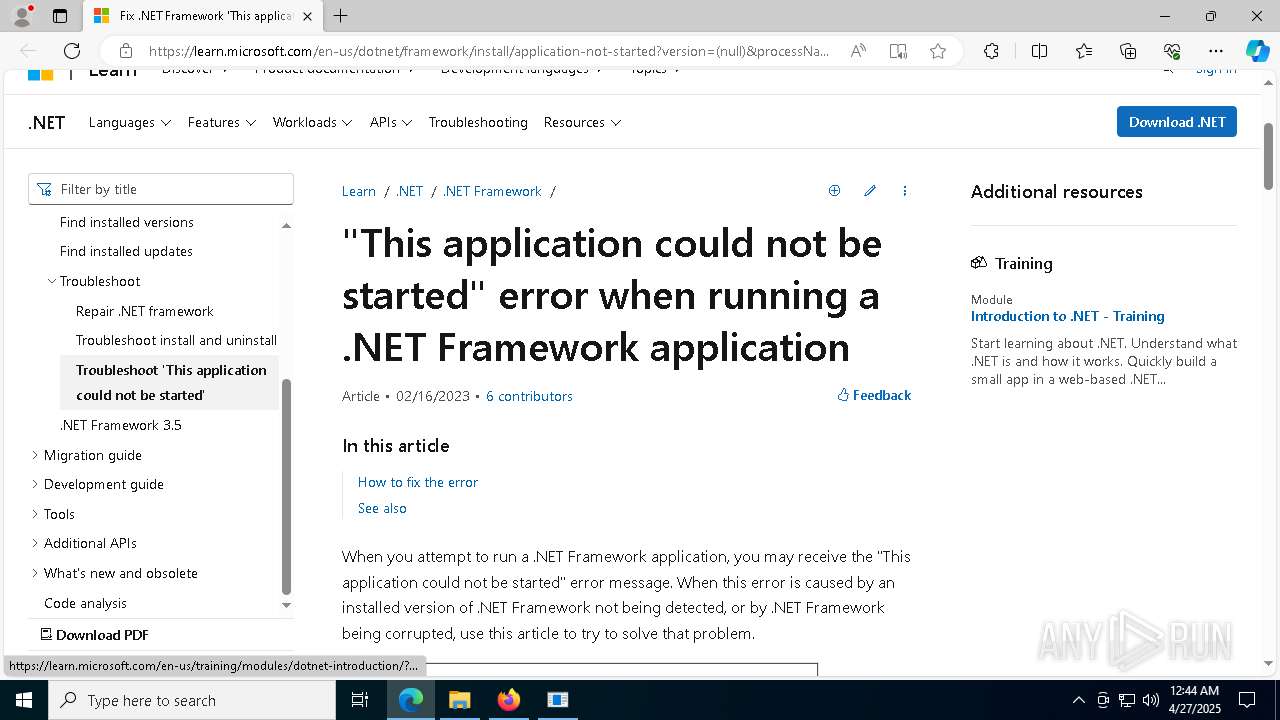This screenshot has height=720, width=1280.
Task: Open Task View on the taskbar
Action: click(360, 700)
